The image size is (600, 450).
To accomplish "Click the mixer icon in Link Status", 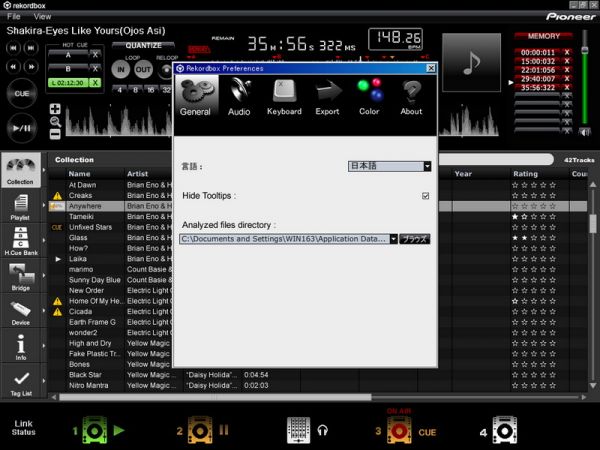I will 298,430.
